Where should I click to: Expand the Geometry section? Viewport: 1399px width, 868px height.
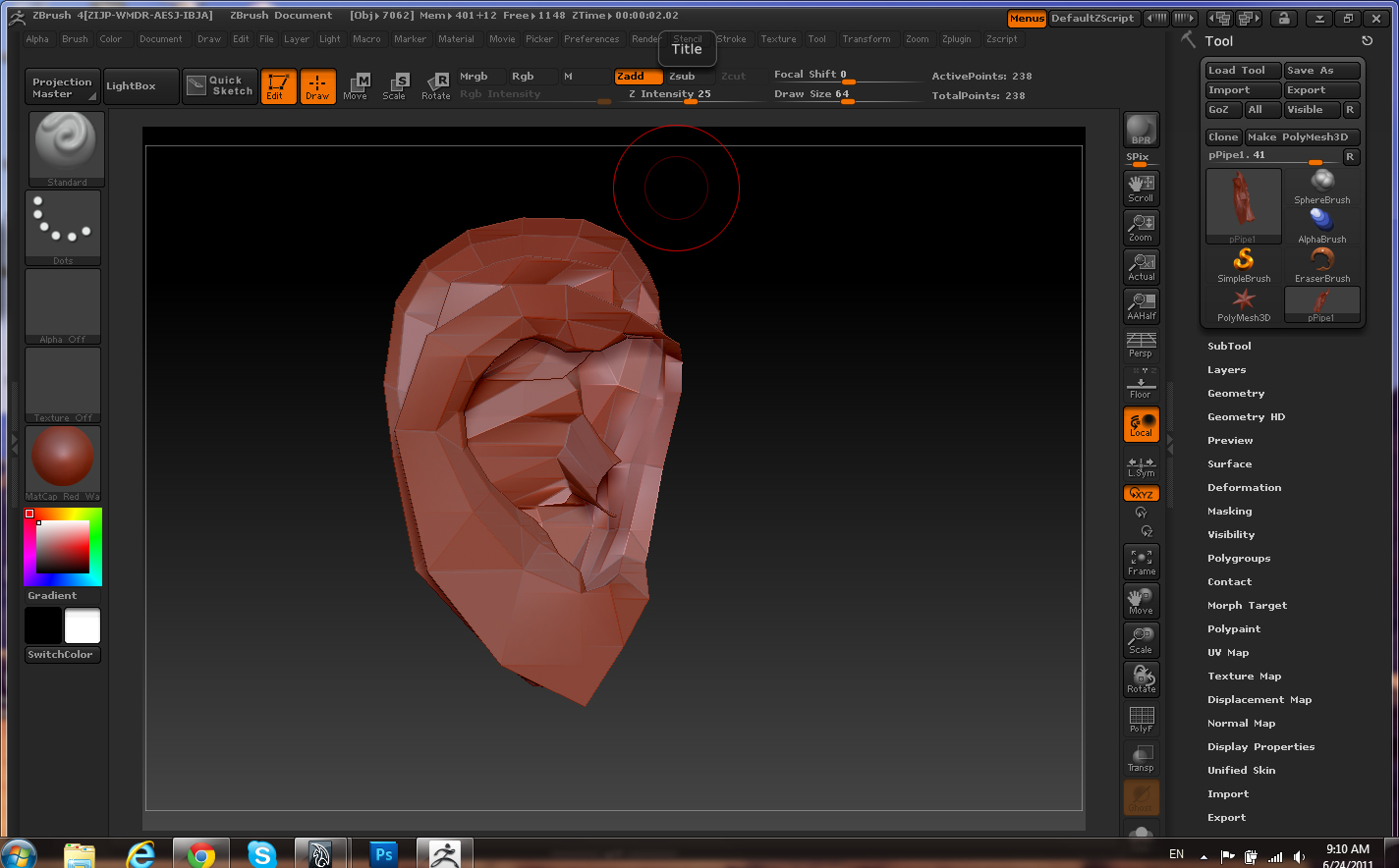point(1235,393)
